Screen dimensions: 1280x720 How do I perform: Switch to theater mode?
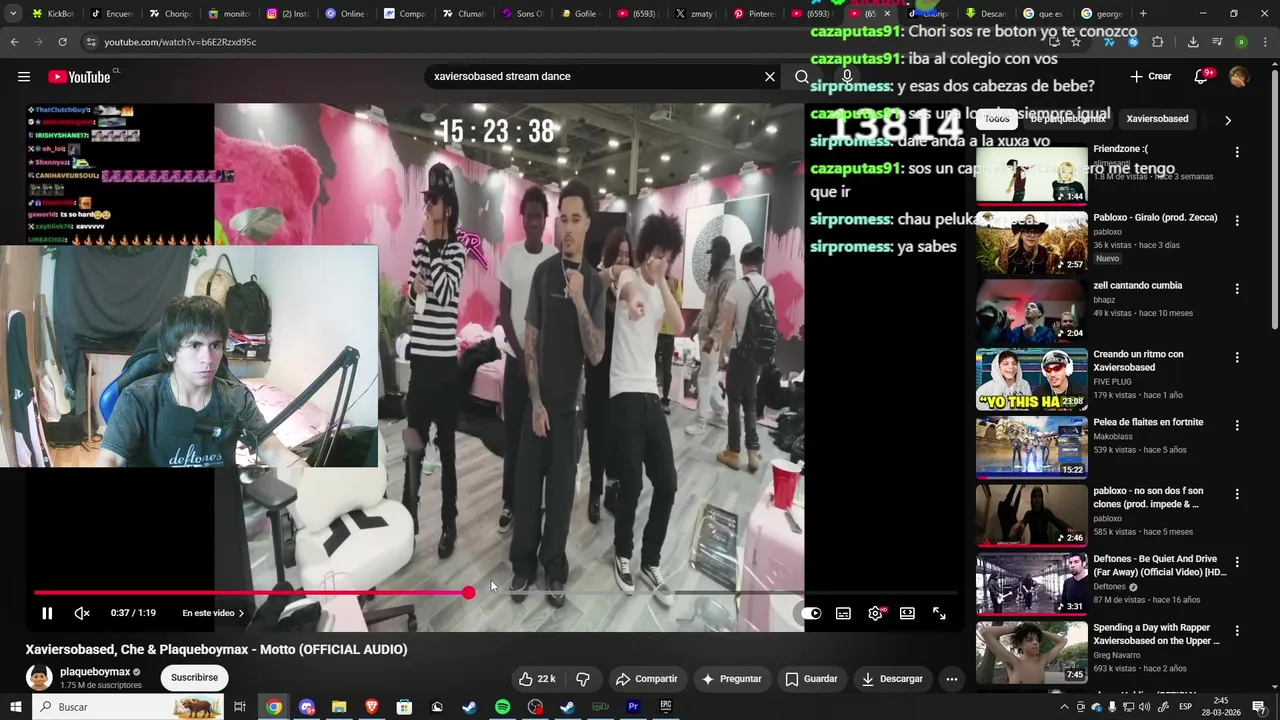[907, 613]
